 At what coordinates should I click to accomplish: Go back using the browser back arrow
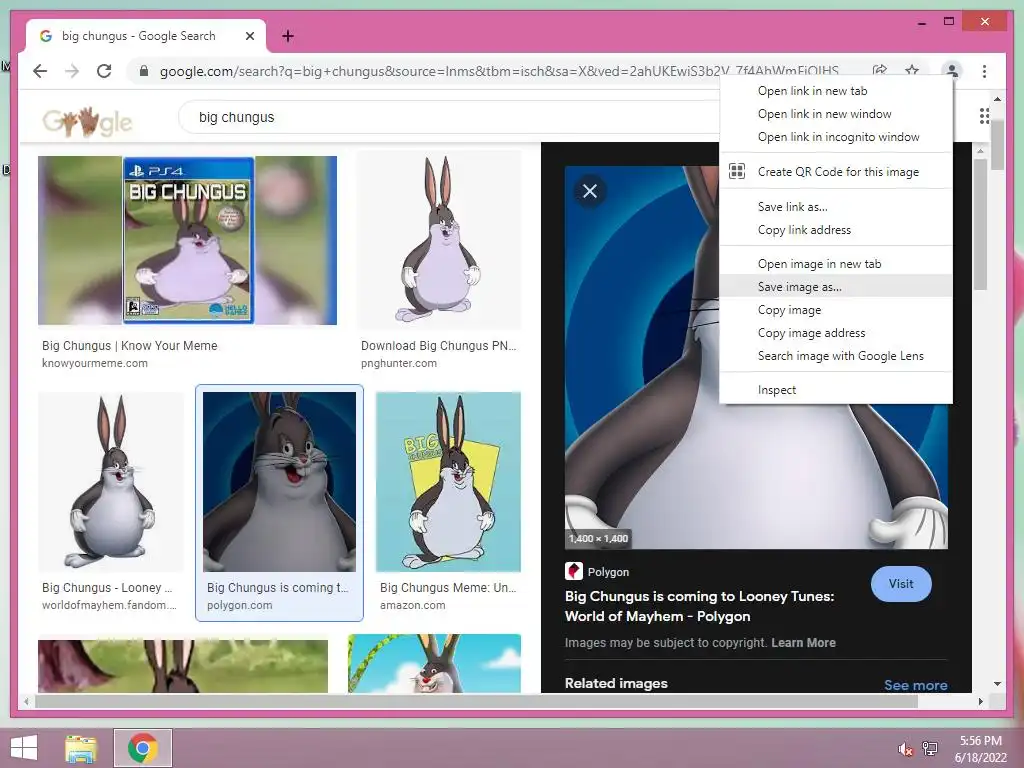(x=40, y=71)
